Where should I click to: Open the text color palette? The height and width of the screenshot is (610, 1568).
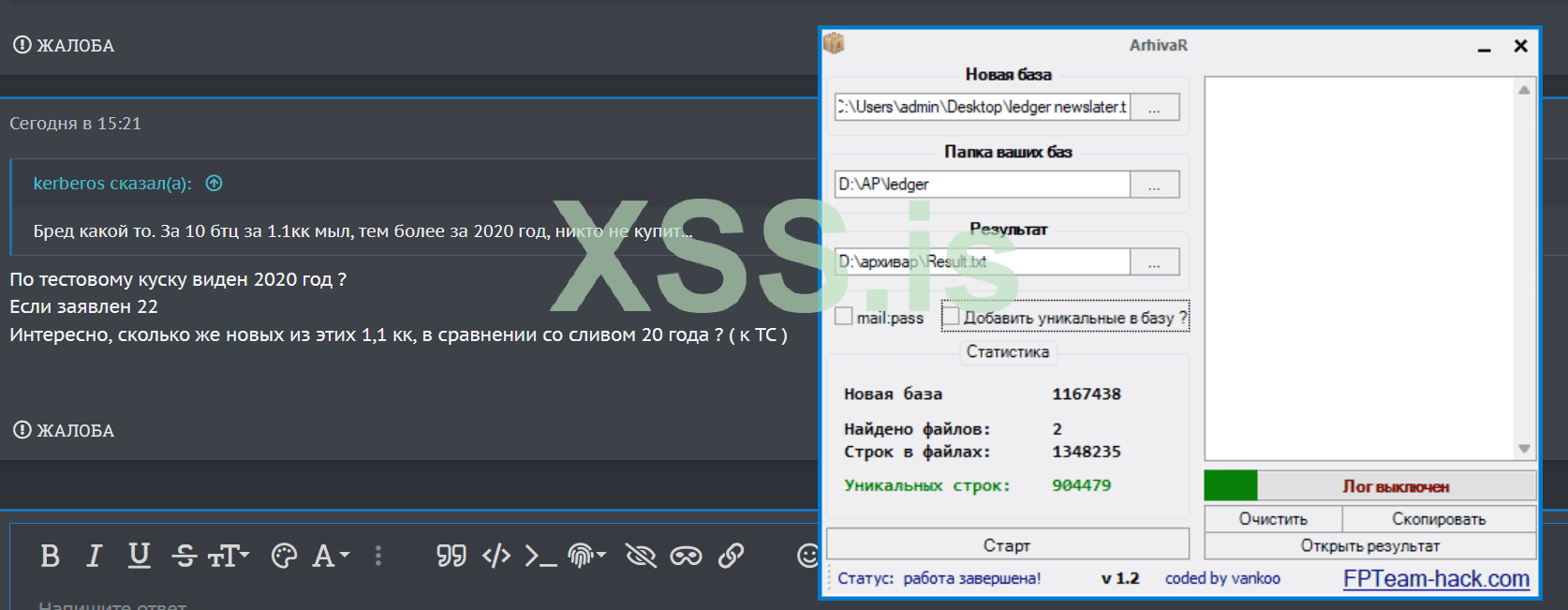[x=284, y=556]
